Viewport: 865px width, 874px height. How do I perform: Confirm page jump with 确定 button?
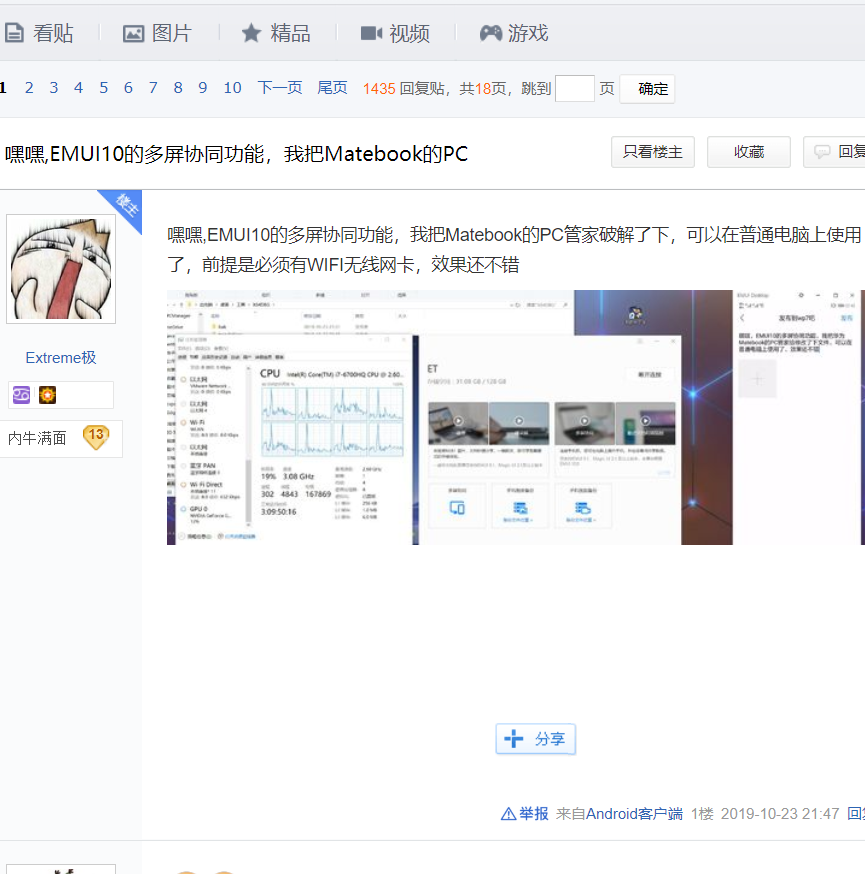[647, 89]
